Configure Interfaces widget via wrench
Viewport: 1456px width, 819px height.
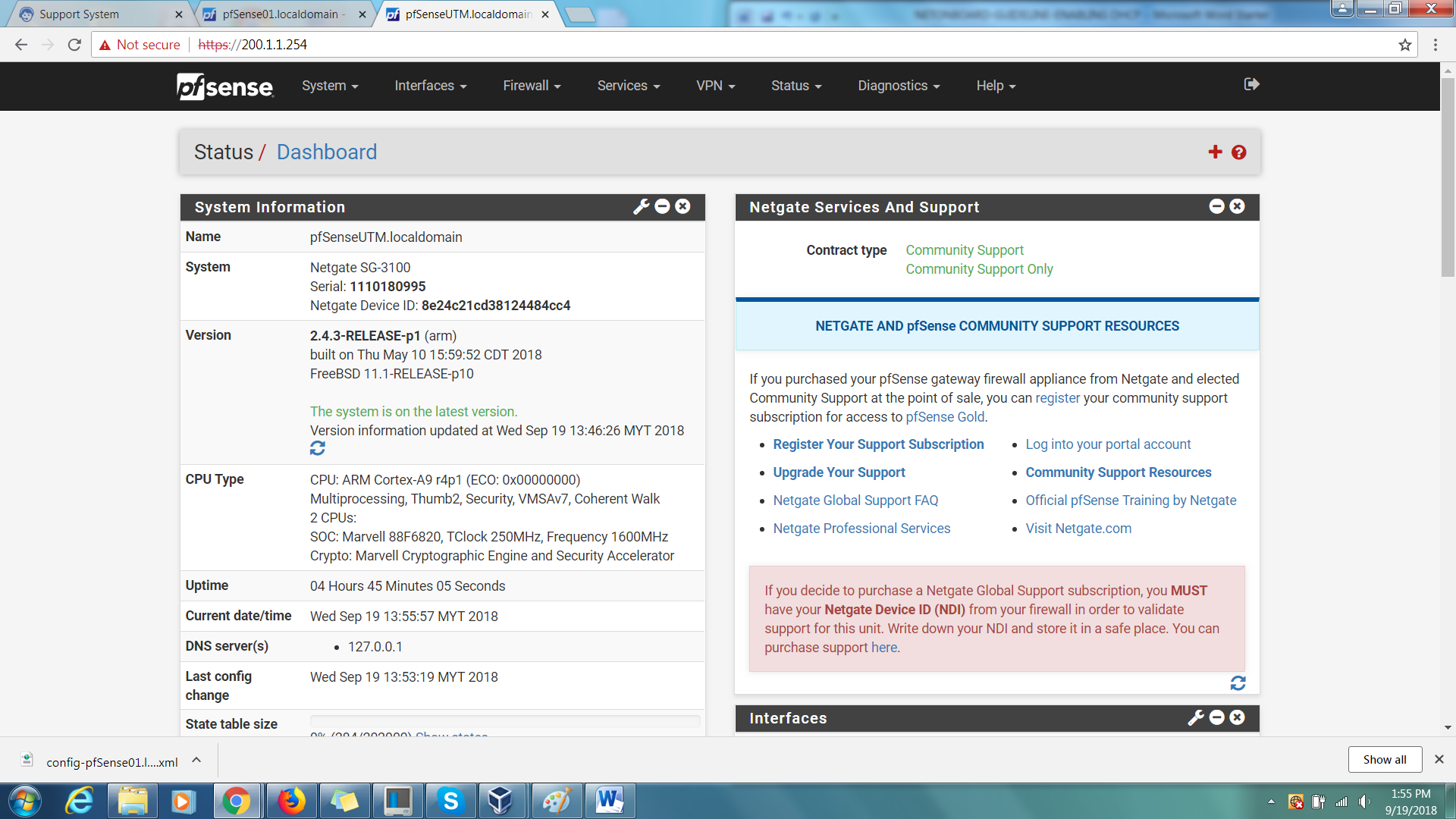pyautogui.click(x=1196, y=717)
